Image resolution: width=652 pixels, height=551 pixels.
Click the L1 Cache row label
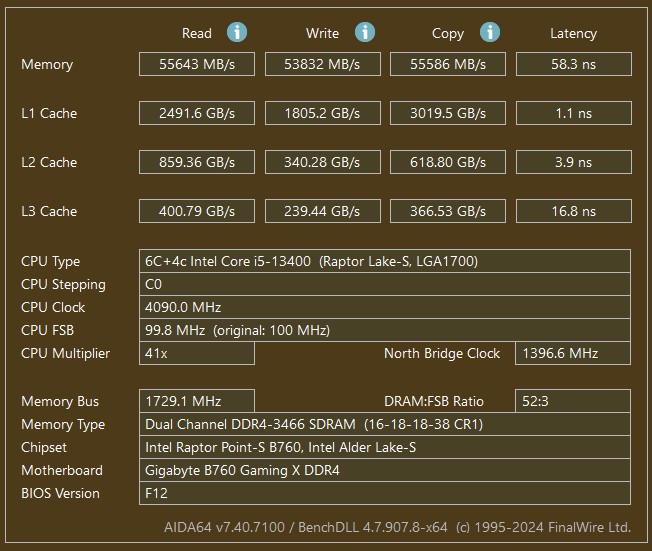click(49, 113)
